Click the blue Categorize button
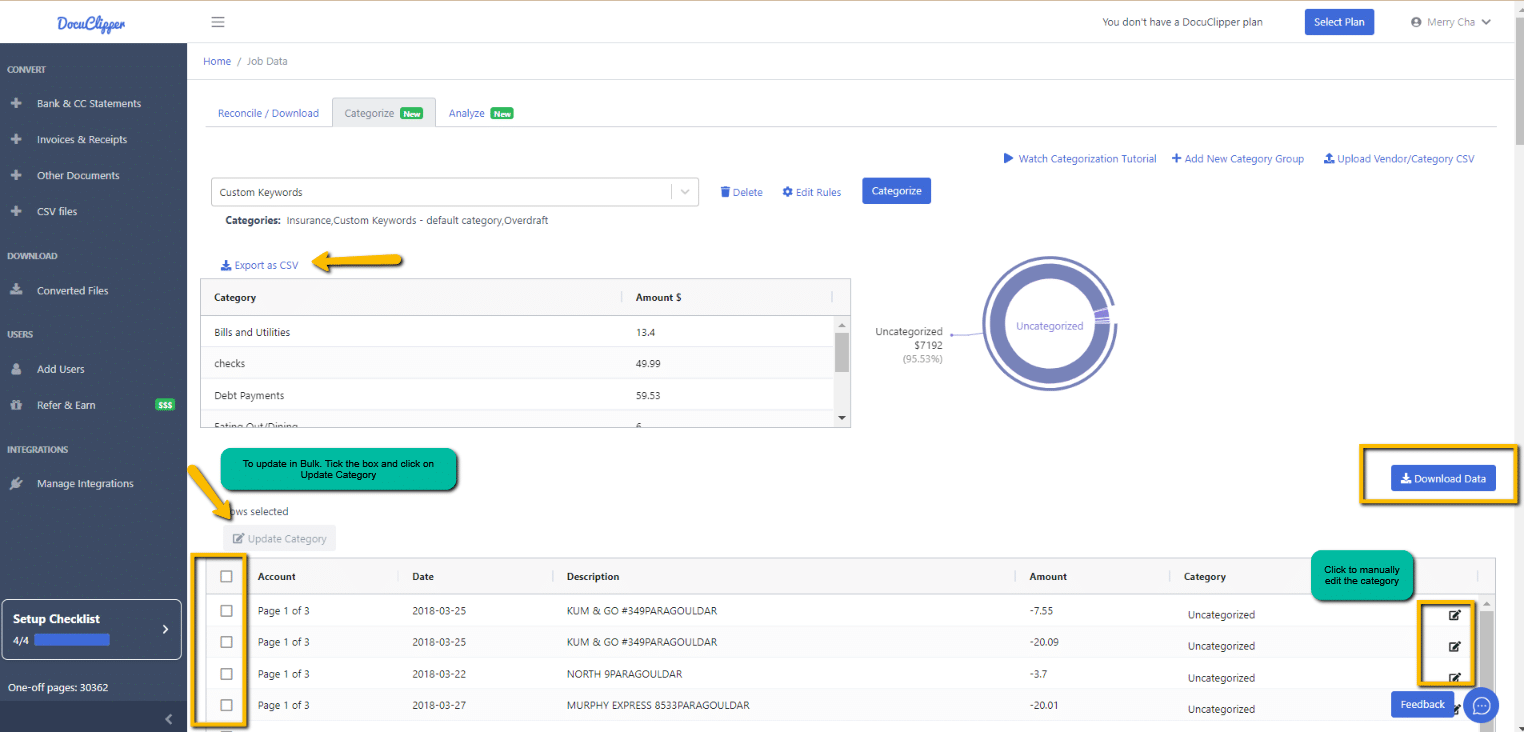The height and width of the screenshot is (732, 1524). pyautogui.click(x=896, y=190)
